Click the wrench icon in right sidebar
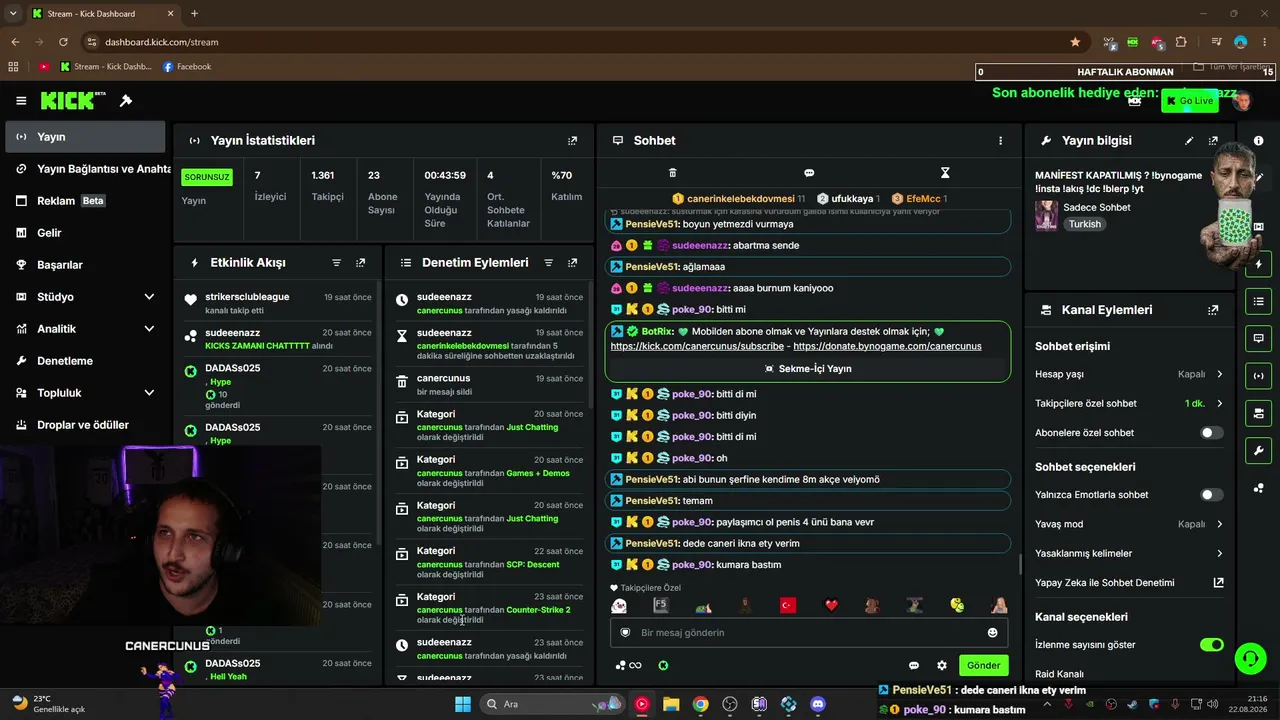1280x720 pixels. pyautogui.click(x=1258, y=450)
